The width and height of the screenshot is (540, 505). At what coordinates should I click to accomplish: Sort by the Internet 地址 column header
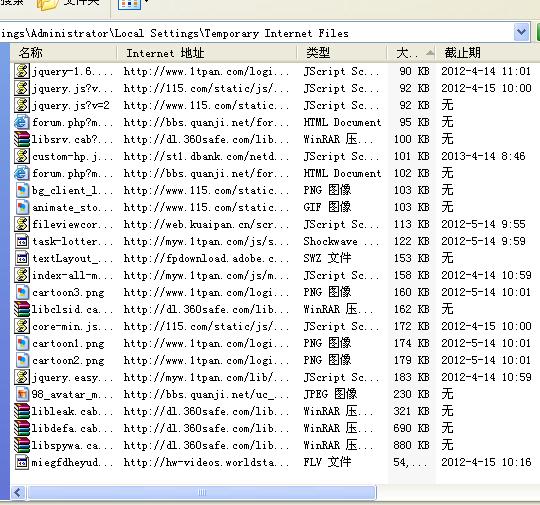coord(207,53)
